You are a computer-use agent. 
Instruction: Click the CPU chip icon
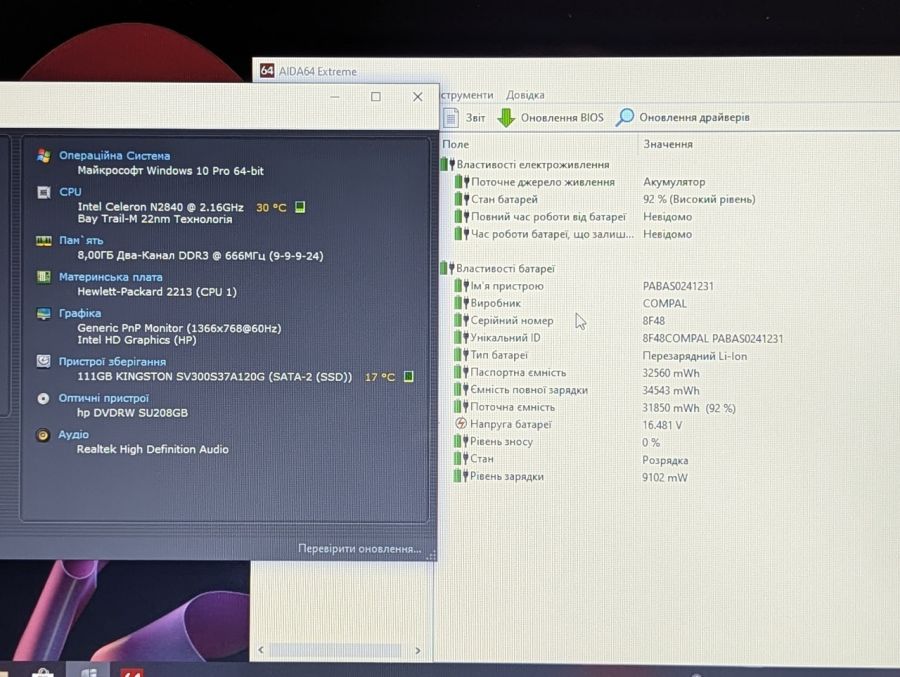[44, 192]
